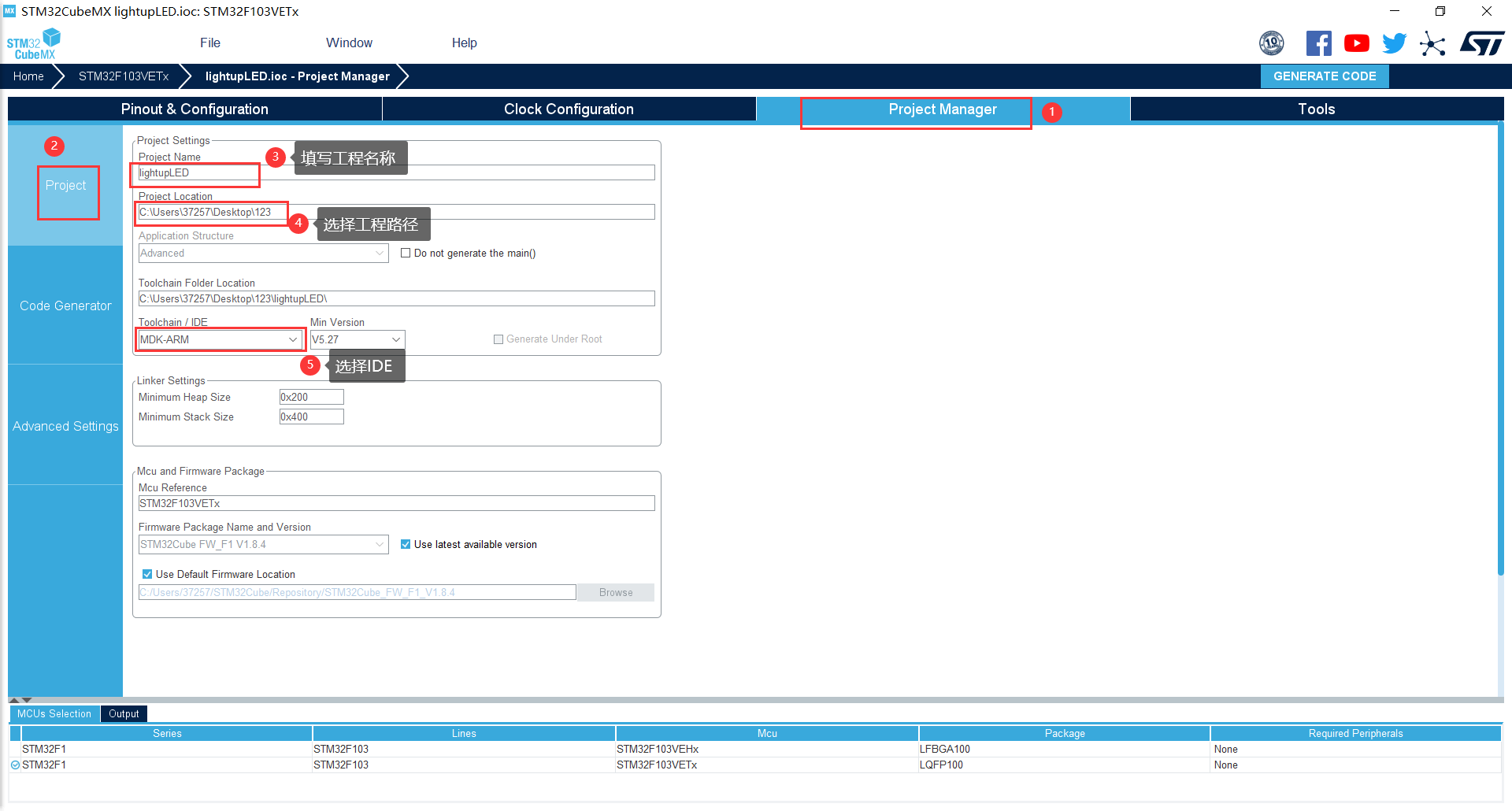The width and height of the screenshot is (1512, 811).
Task: Toggle Use Default Firmware Location checkbox
Action: (146, 574)
